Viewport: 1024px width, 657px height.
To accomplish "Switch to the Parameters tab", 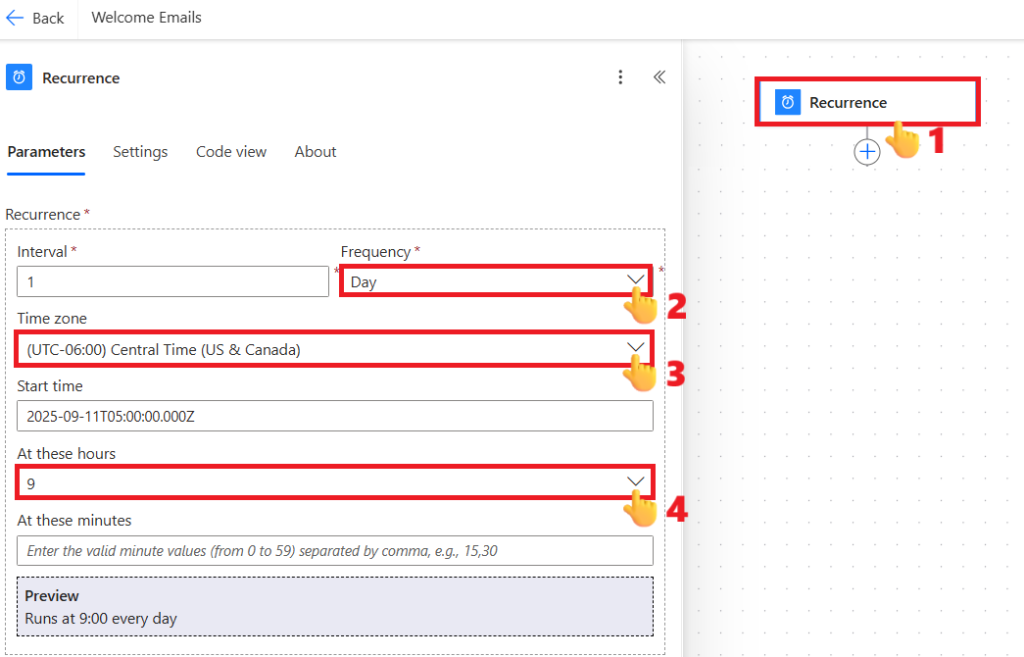I will 46,152.
